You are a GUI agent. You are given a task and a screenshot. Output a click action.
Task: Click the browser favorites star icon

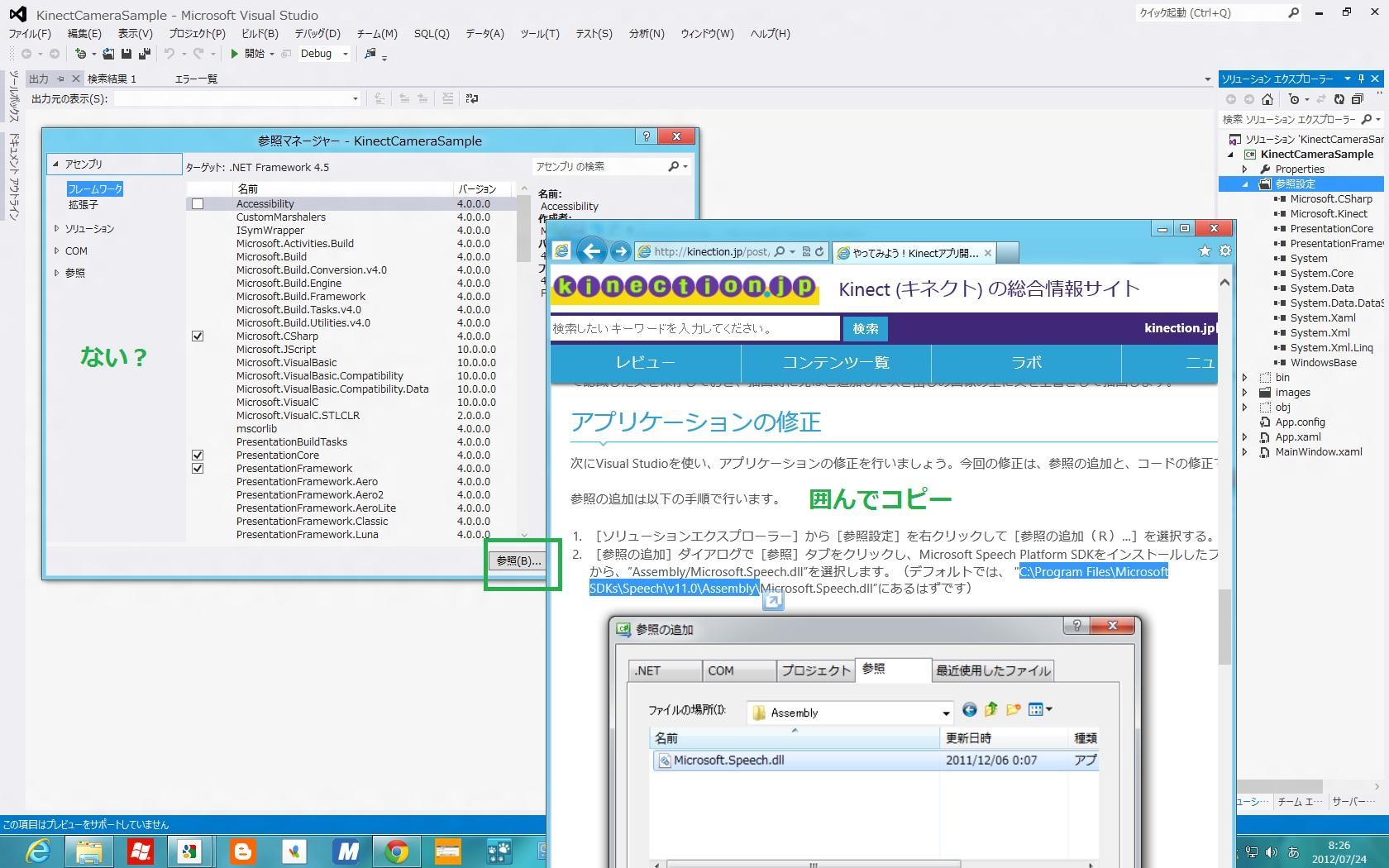tap(1205, 250)
